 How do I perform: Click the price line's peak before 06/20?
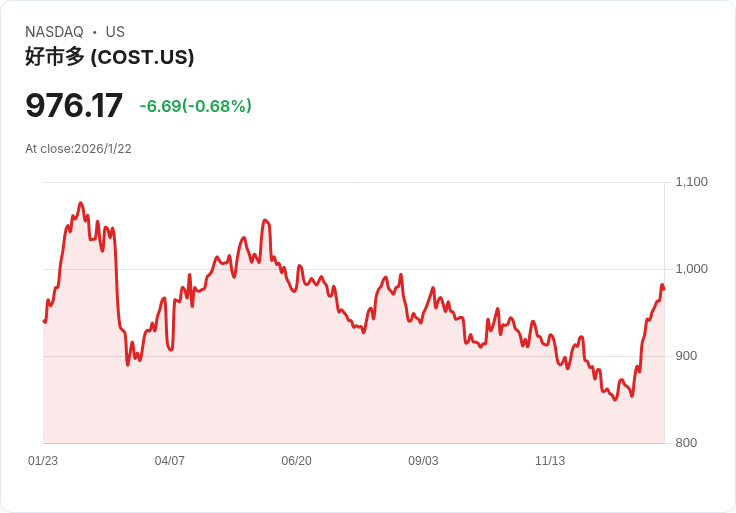(x=264, y=220)
